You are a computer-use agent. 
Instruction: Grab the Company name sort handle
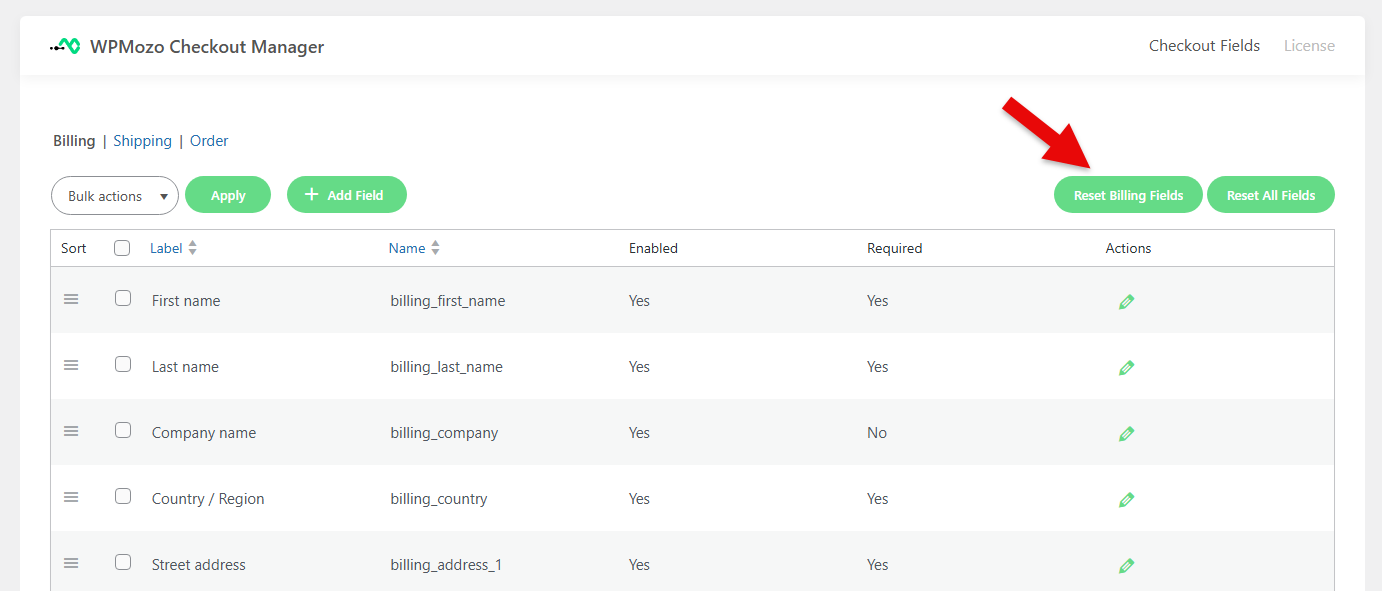pos(71,431)
